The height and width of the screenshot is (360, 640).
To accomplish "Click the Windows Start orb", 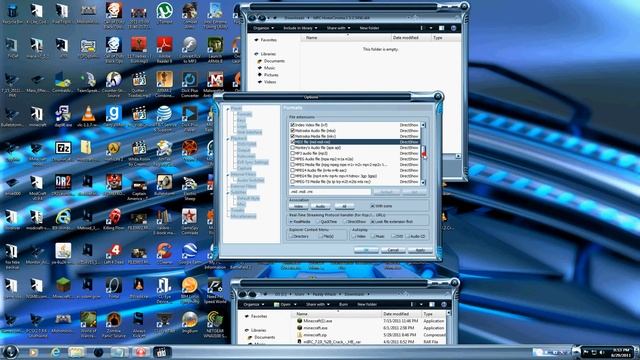I will [x=10, y=351].
